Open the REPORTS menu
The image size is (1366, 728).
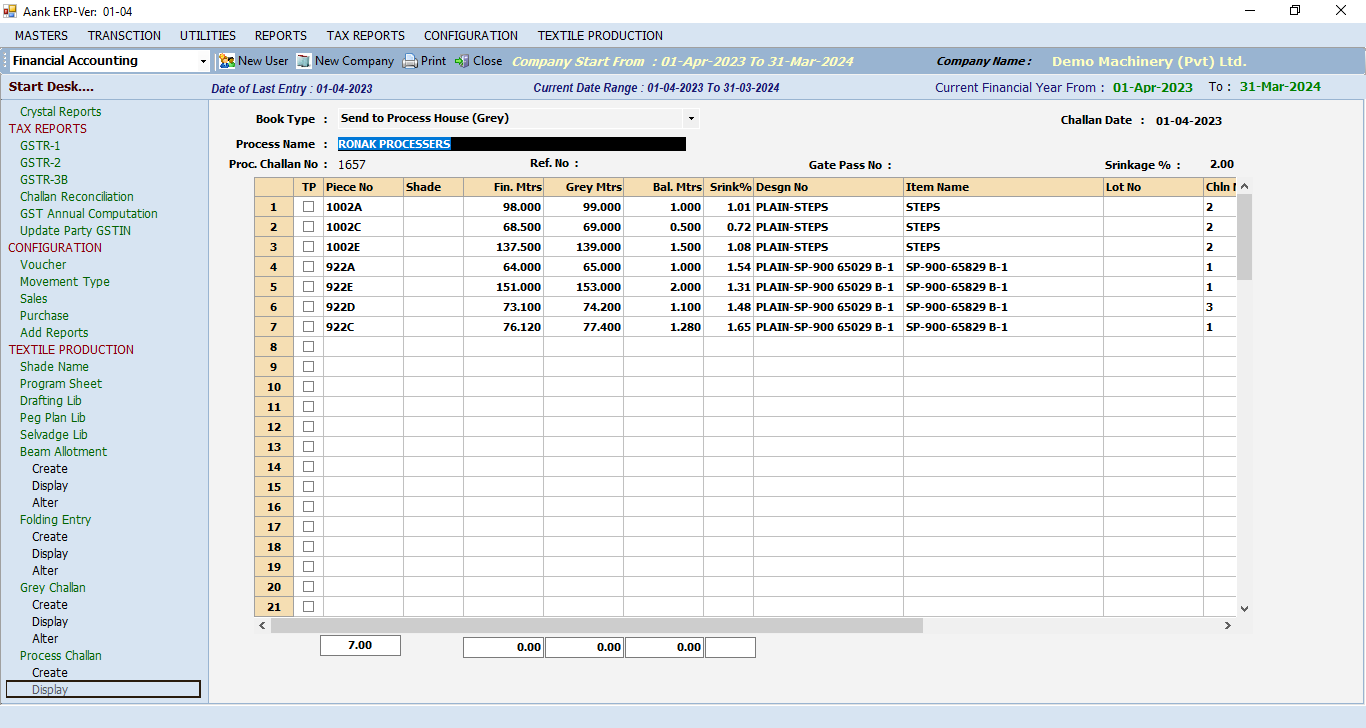point(281,35)
